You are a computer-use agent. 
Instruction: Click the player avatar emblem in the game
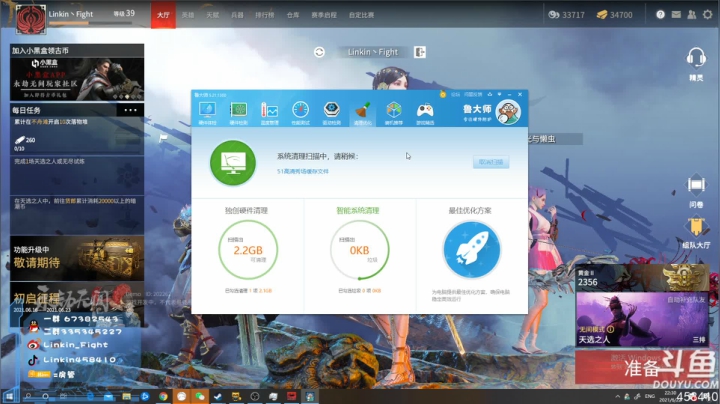tap(31, 19)
